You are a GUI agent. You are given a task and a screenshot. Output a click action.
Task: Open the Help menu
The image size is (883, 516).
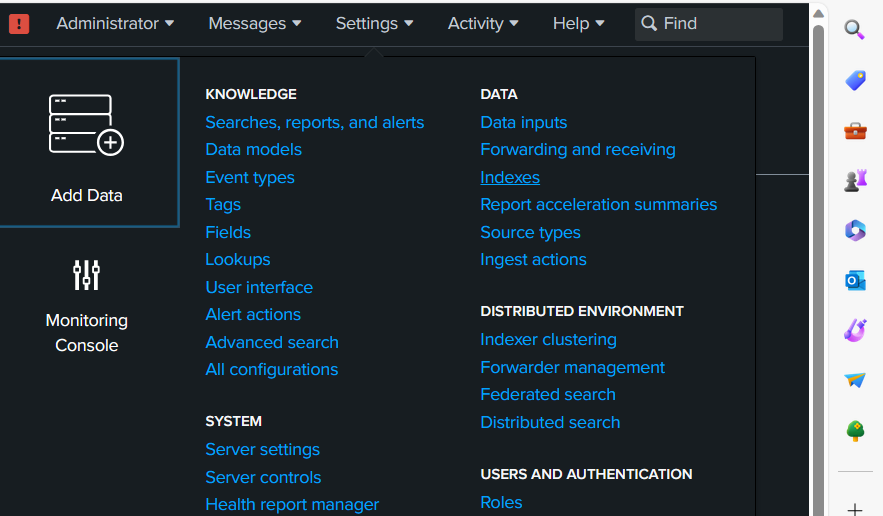coord(578,23)
